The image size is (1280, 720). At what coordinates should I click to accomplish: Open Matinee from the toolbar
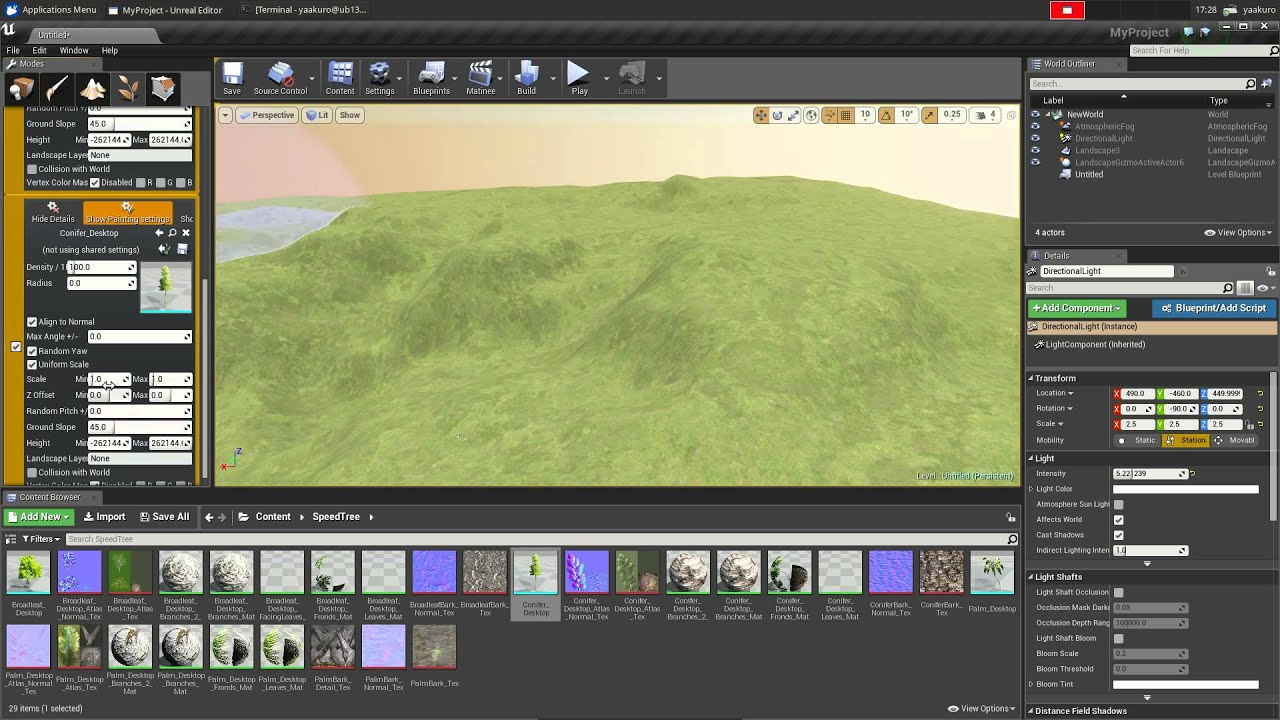481,79
